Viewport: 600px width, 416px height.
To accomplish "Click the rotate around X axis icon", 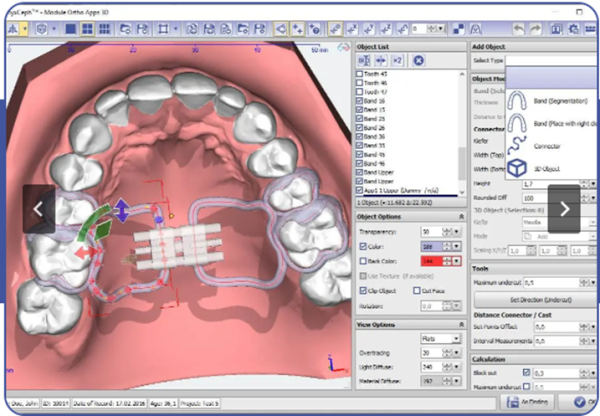I will pyautogui.click(x=352, y=29).
